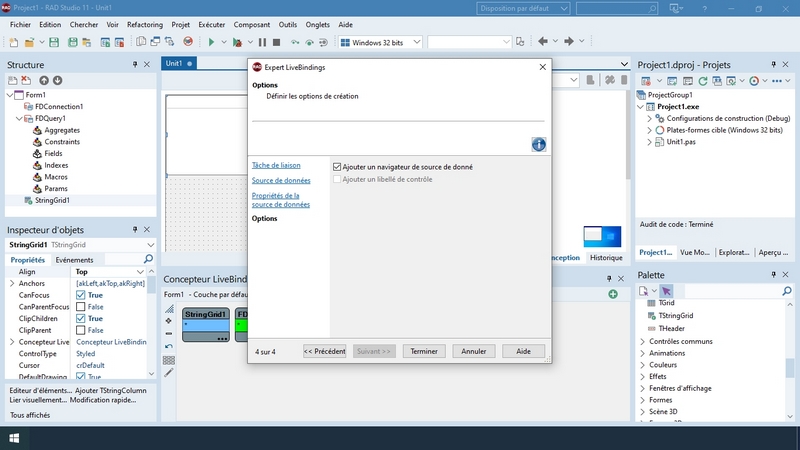Image resolution: width=800 pixels, height=450 pixels.
Task: Click the Terminer button
Action: tap(424, 351)
